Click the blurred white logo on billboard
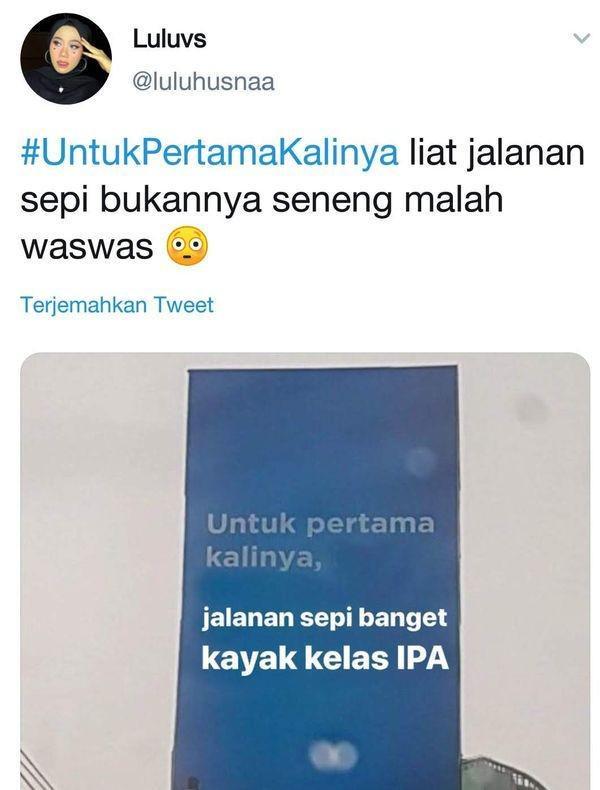 pos(334,756)
